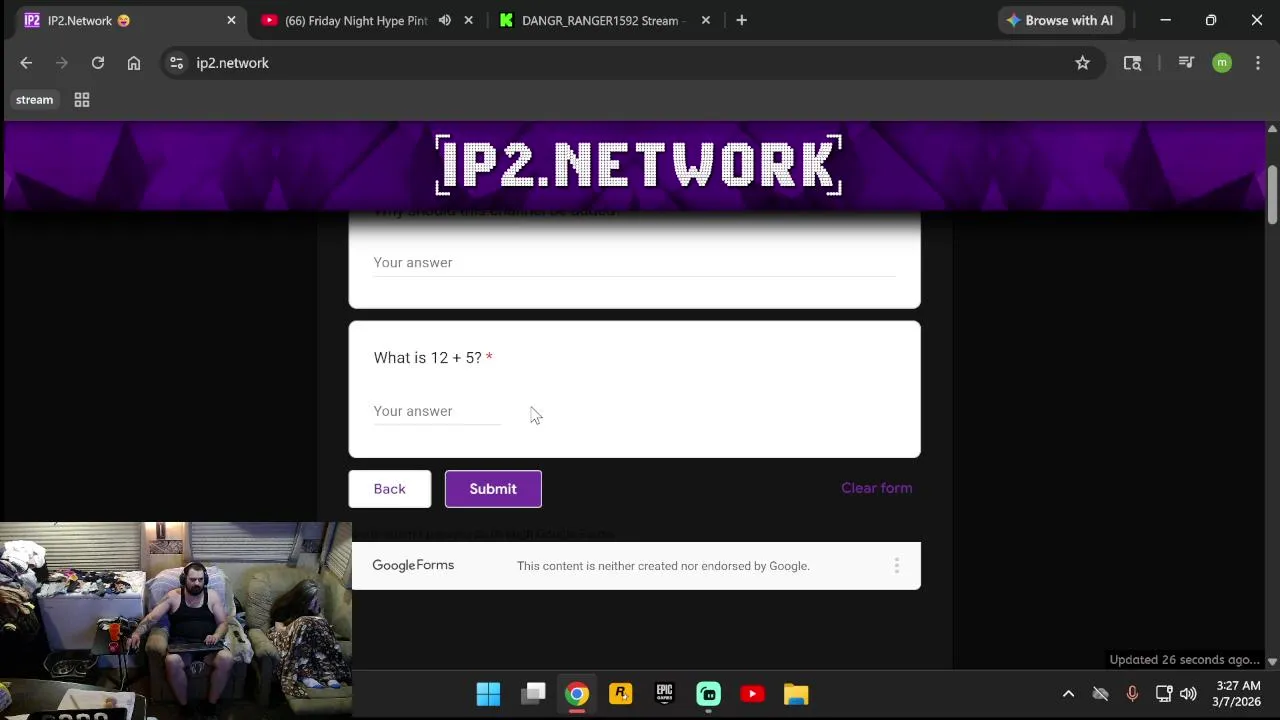Open the Chrome three-dot menu

click(1257, 63)
